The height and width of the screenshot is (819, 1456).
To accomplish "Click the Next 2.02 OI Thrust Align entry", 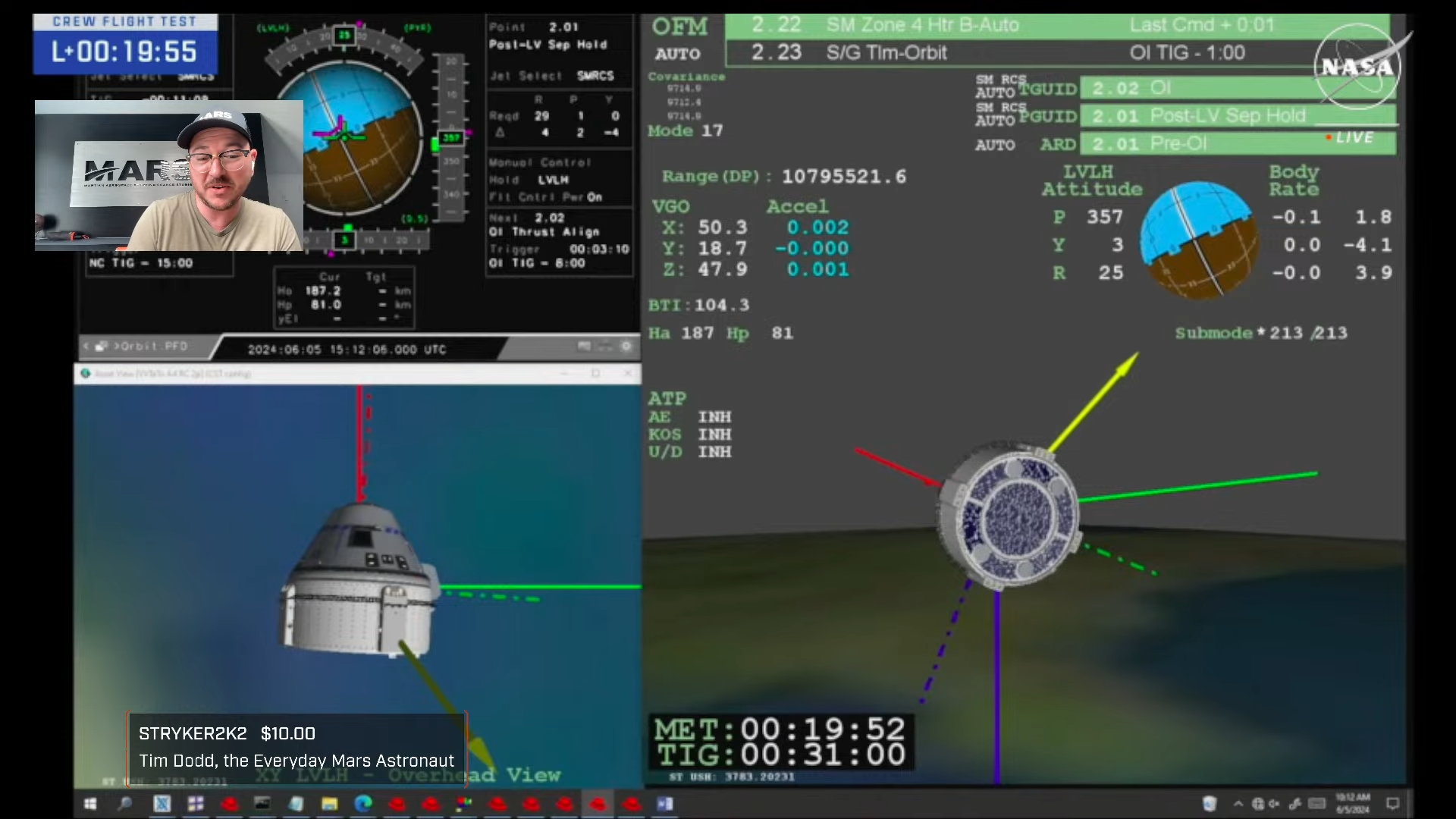I will [x=544, y=224].
